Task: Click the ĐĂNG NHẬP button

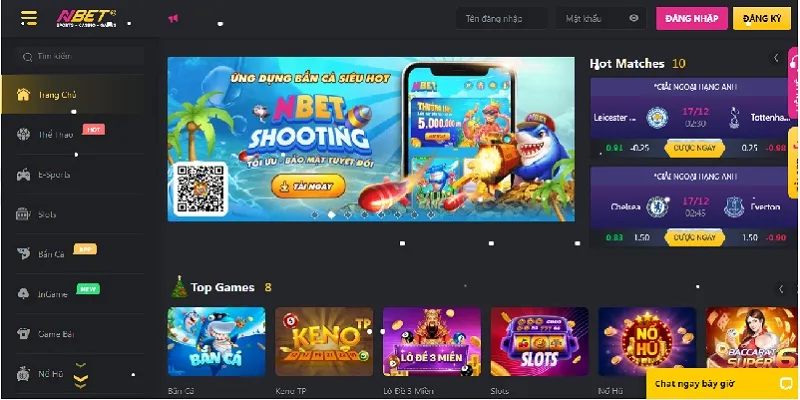Action: [x=692, y=18]
